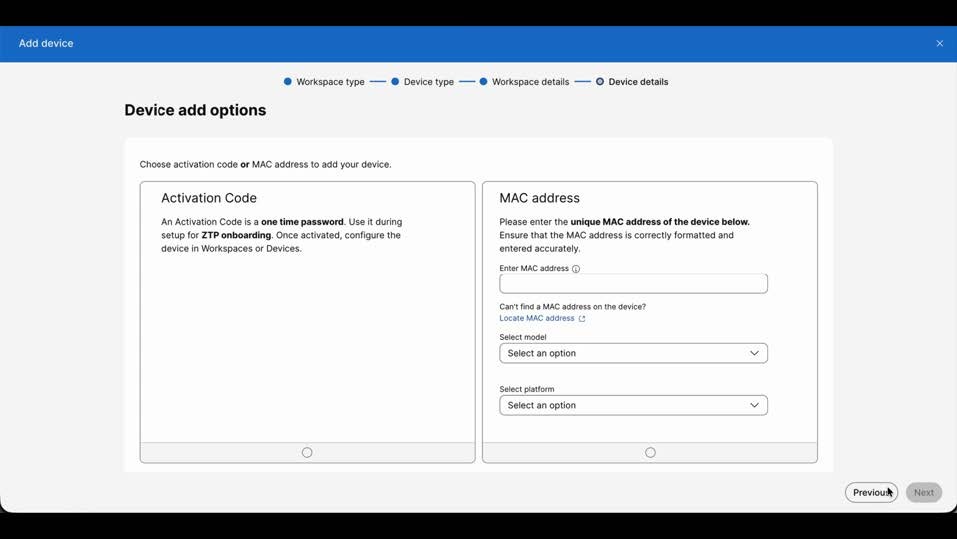The height and width of the screenshot is (539, 957).
Task: Click the MAC address info icon
Action: 576,269
